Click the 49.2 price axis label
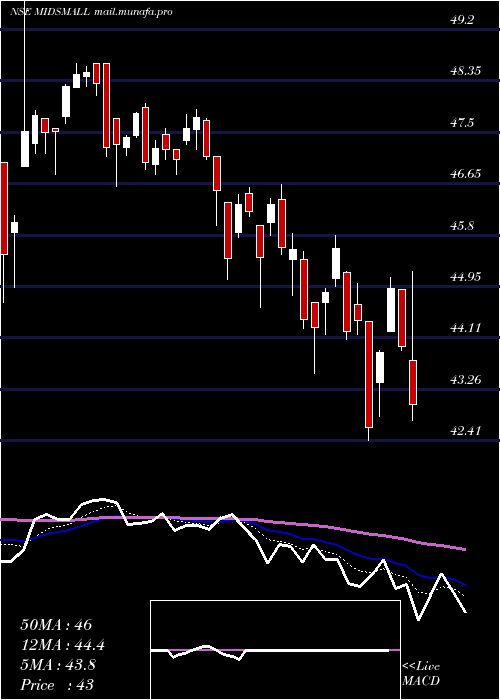The height and width of the screenshot is (700, 500). point(462,20)
